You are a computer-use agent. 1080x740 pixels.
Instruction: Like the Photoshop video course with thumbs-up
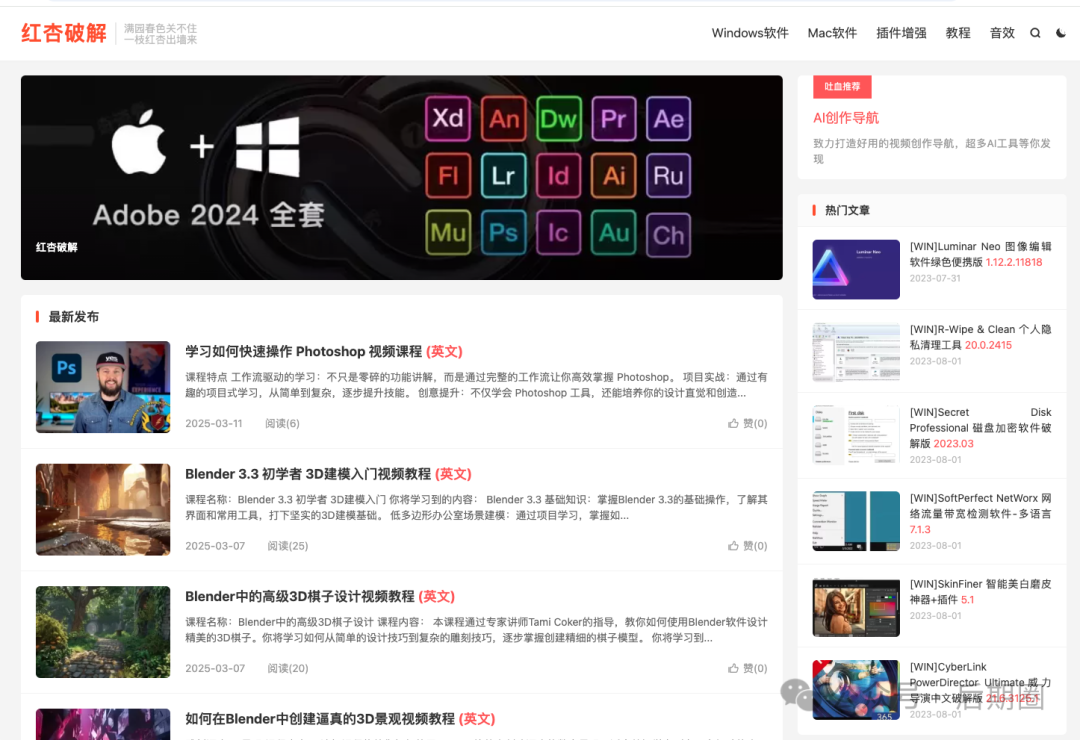click(x=748, y=423)
